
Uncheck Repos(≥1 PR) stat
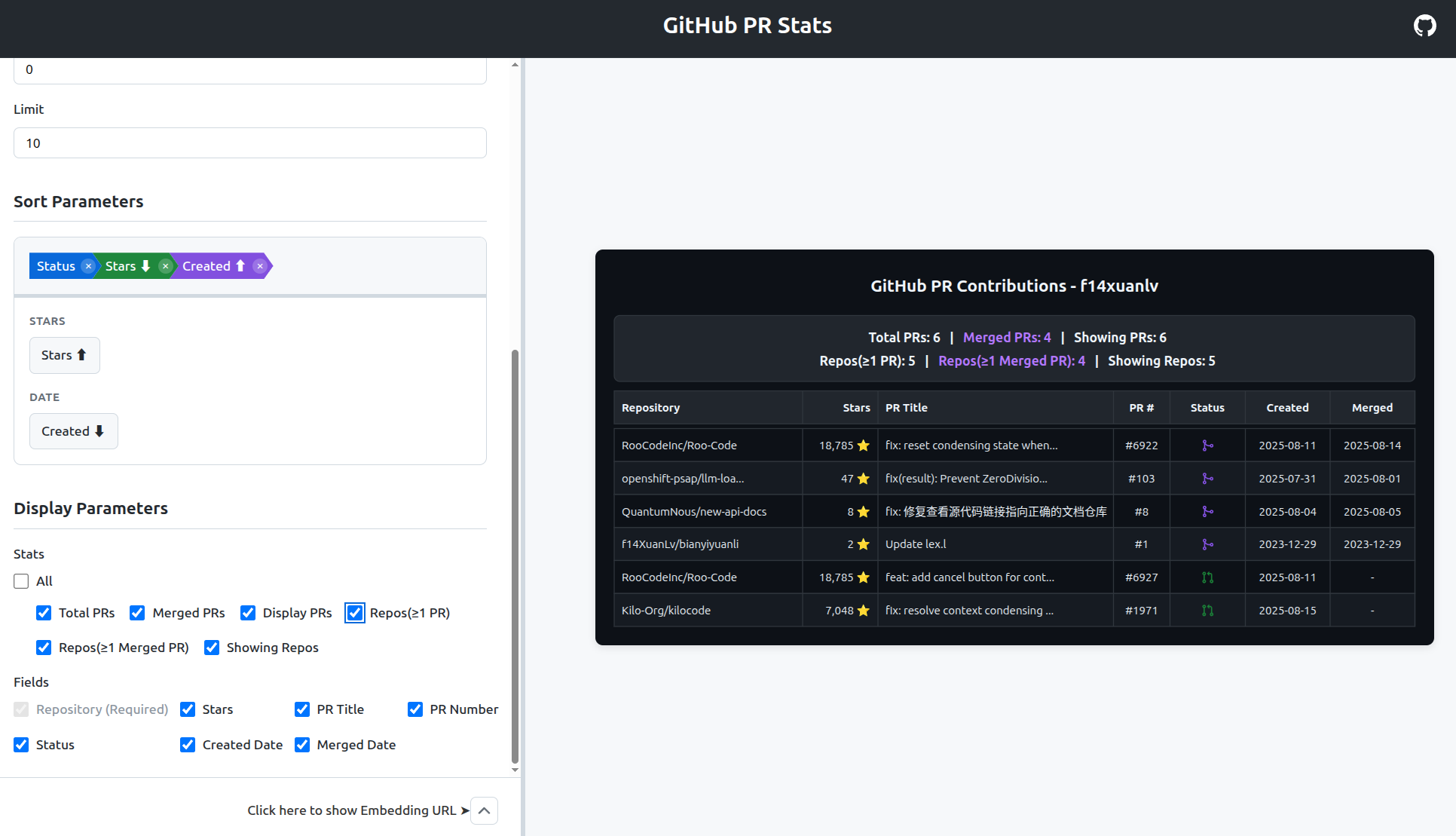tap(354, 613)
